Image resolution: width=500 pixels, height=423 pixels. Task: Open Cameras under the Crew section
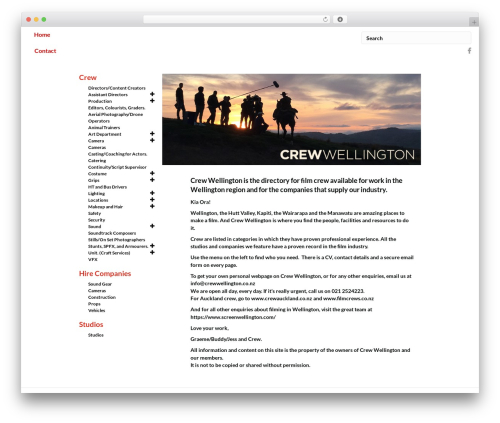click(97, 147)
